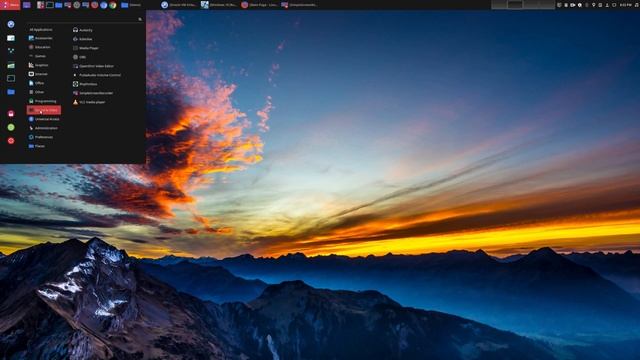Screen dimensions: 640x360
Task: Start Rhythmbox music player
Action: coord(85,84)
